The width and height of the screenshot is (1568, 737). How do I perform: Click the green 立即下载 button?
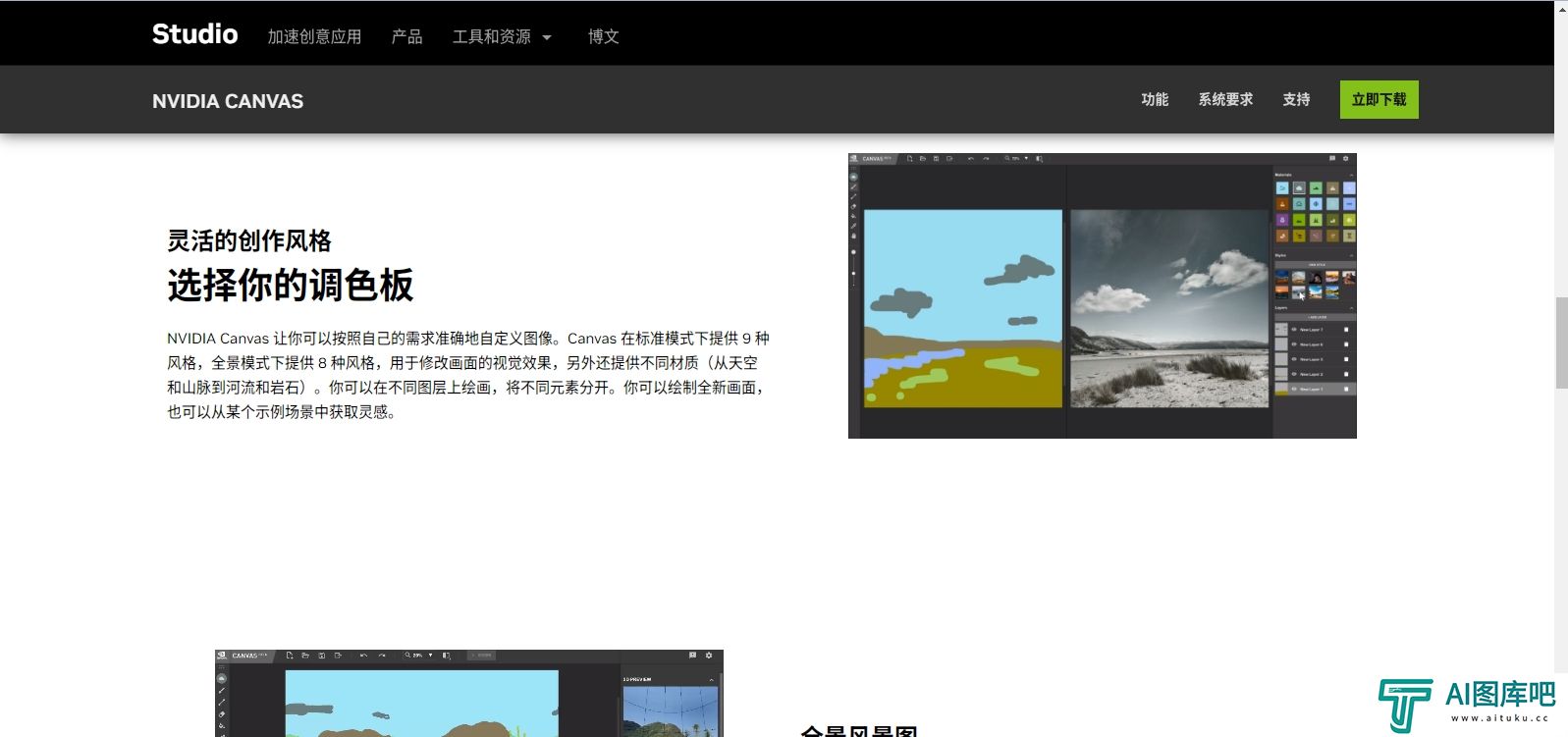(1379, 99)
